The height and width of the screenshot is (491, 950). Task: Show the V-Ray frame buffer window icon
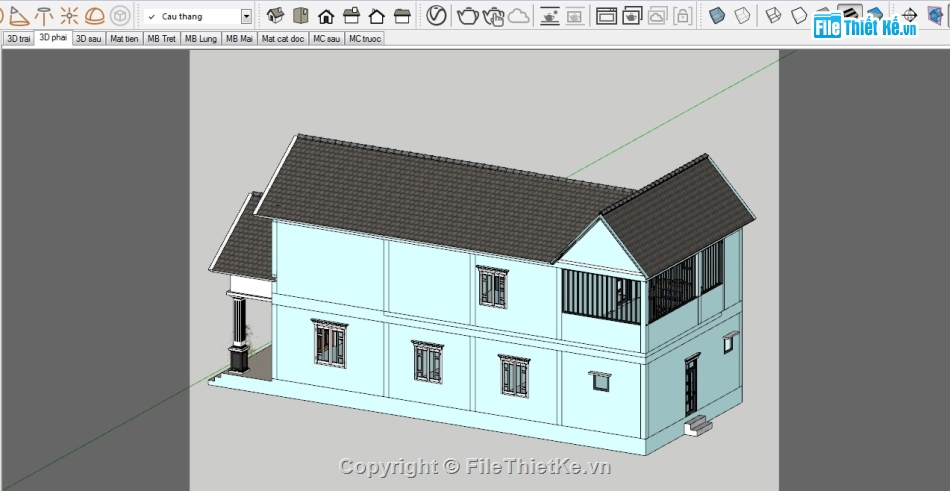[606, 16]
